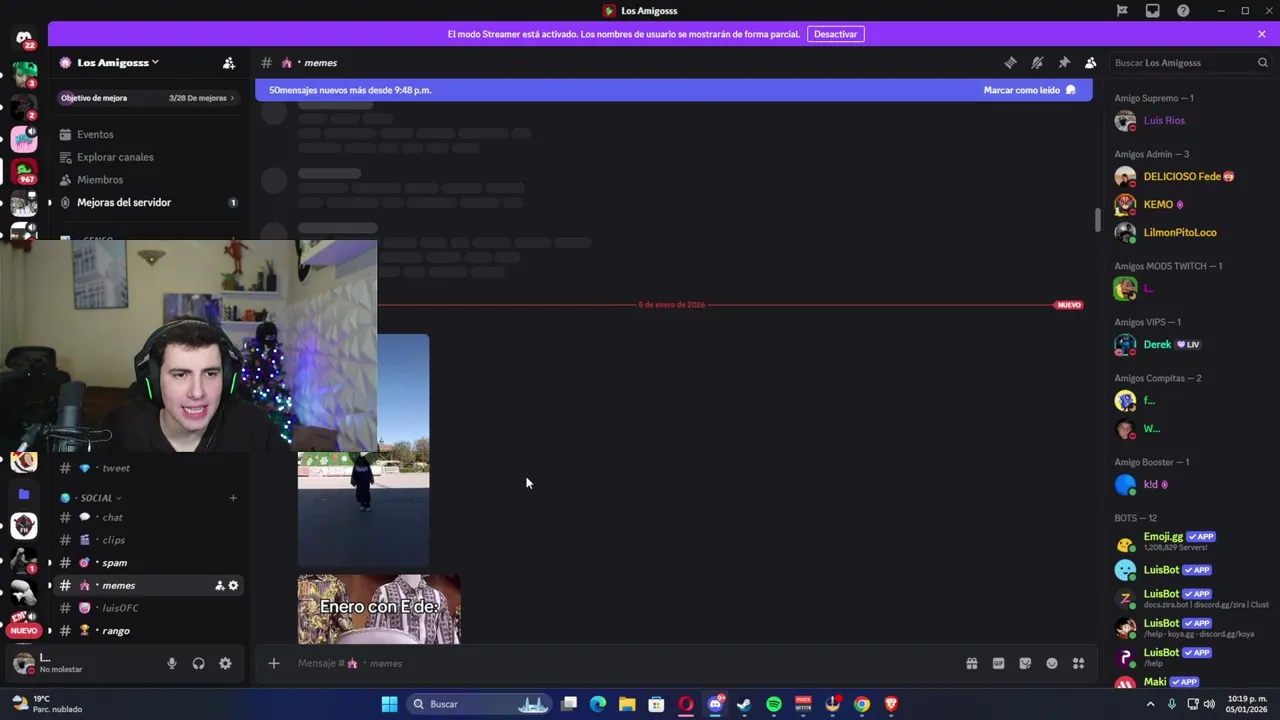Create invite icon on memes channel
This screenshot has width=1280, height=720.
pyautogui.click(x=219, y=585)
